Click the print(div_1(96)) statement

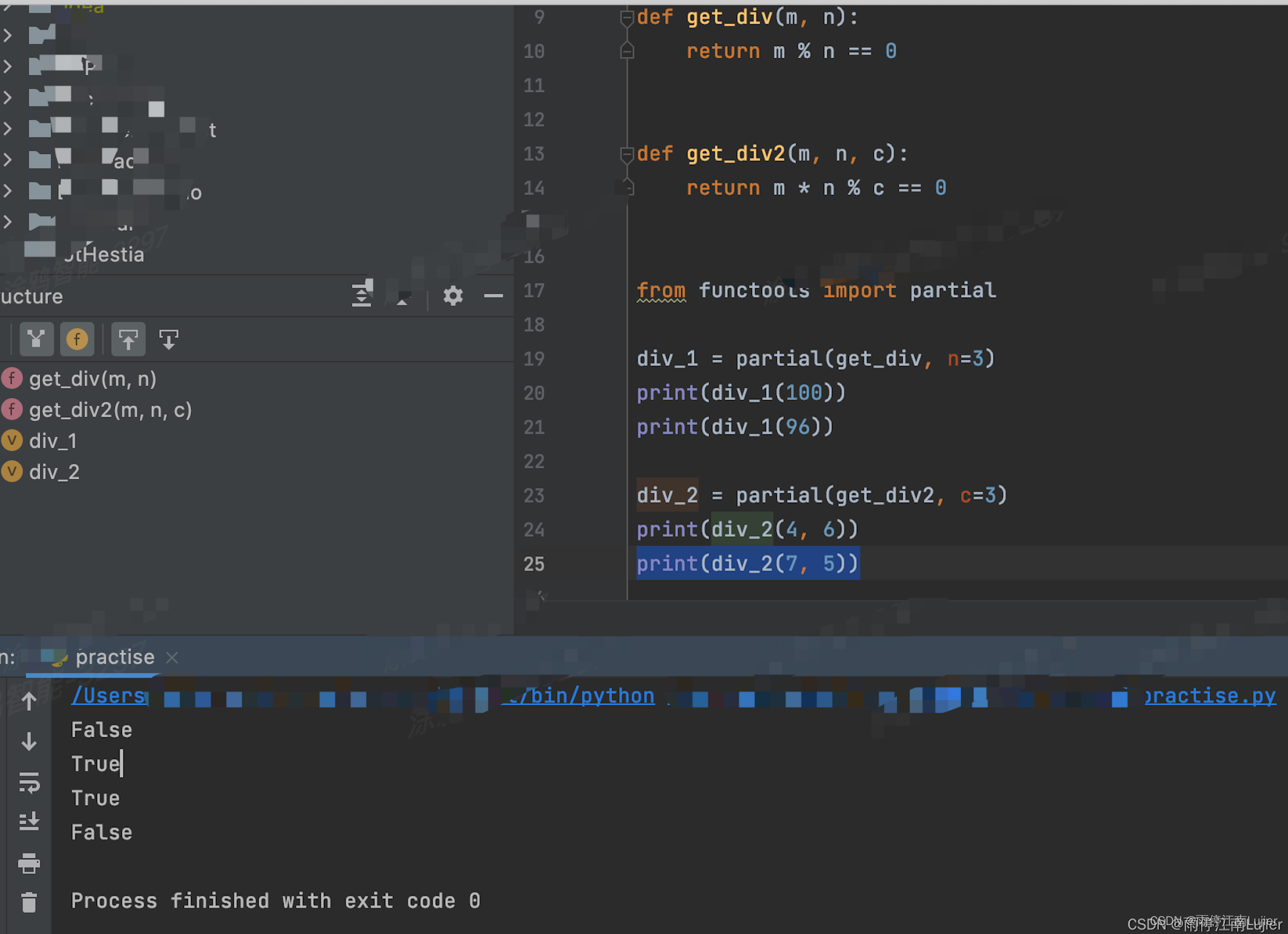[x=735, y=427]
